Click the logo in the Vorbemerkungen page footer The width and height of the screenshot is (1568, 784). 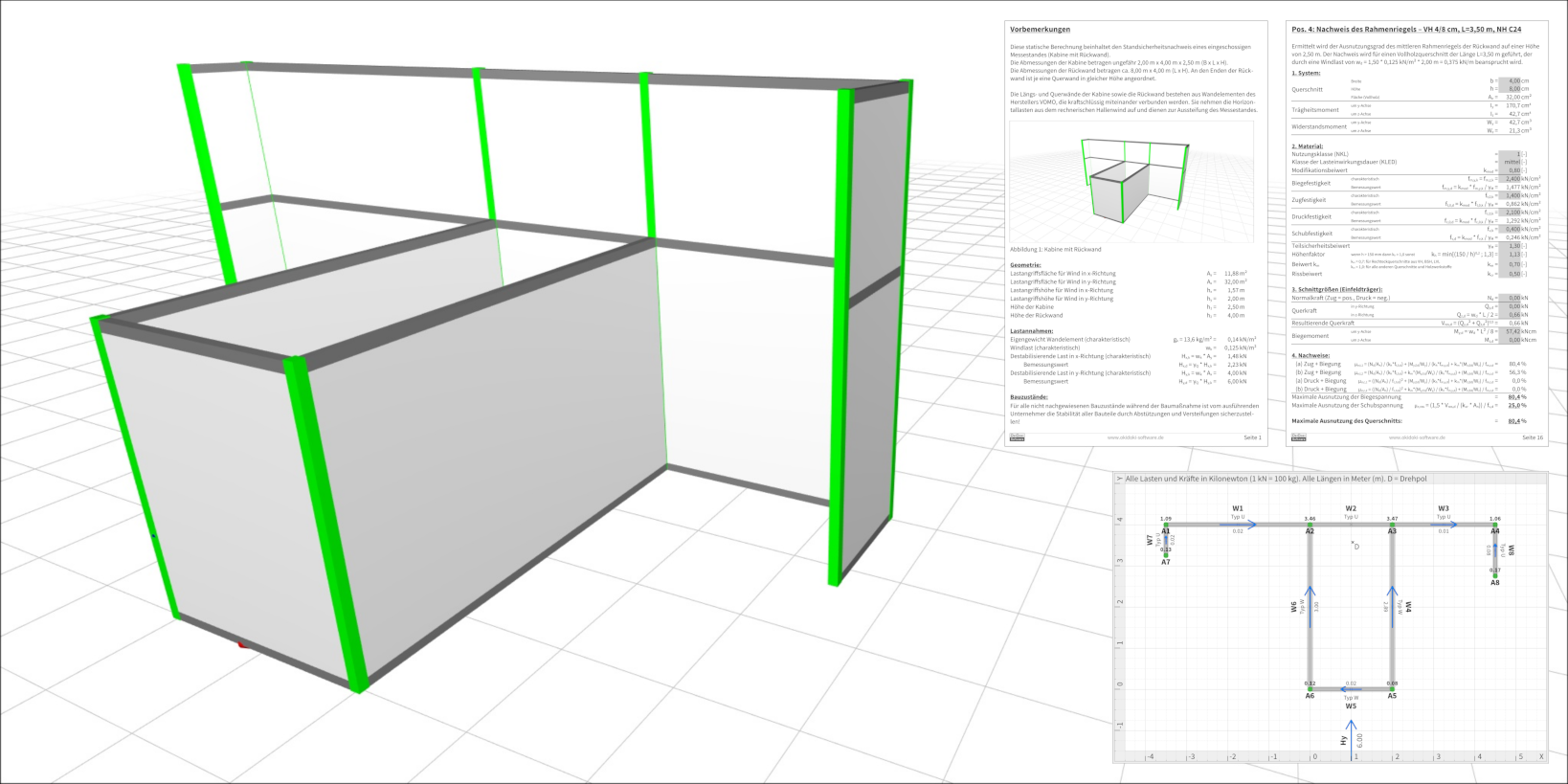1017,437
